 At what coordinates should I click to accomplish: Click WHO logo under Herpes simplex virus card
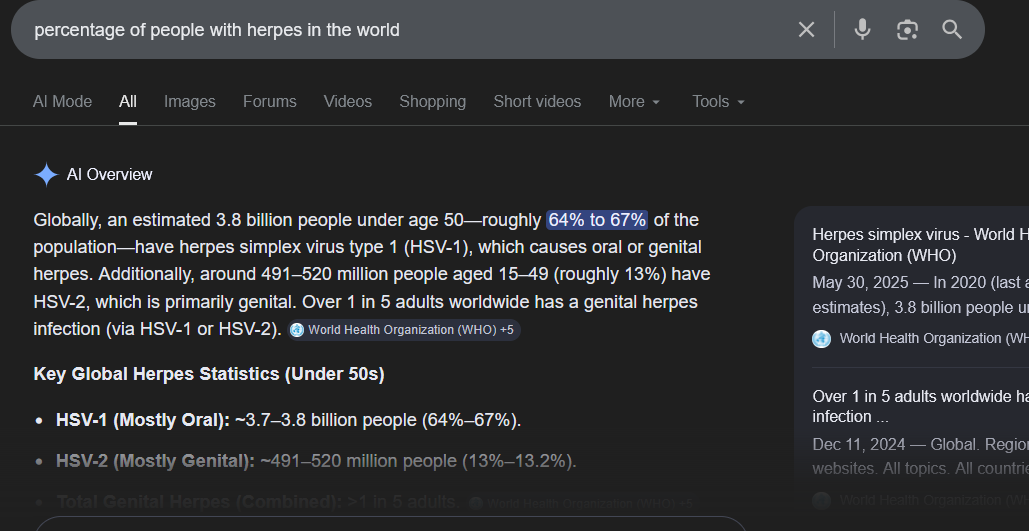pos(821,339)
